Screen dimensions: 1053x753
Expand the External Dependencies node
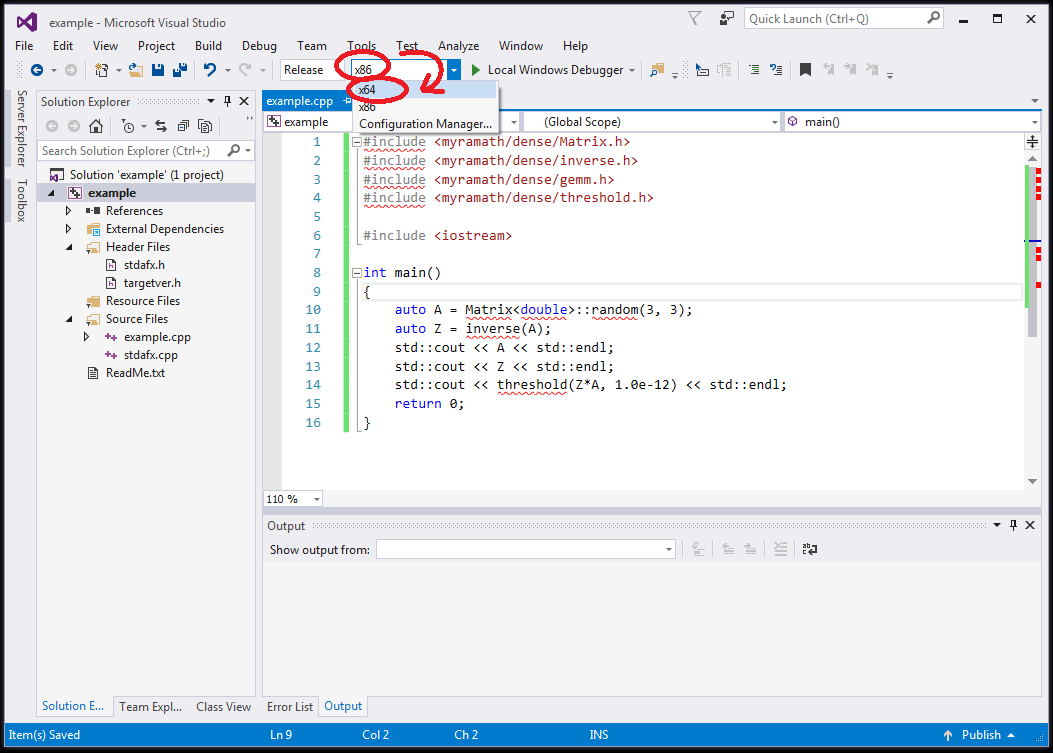coord(68,229)
